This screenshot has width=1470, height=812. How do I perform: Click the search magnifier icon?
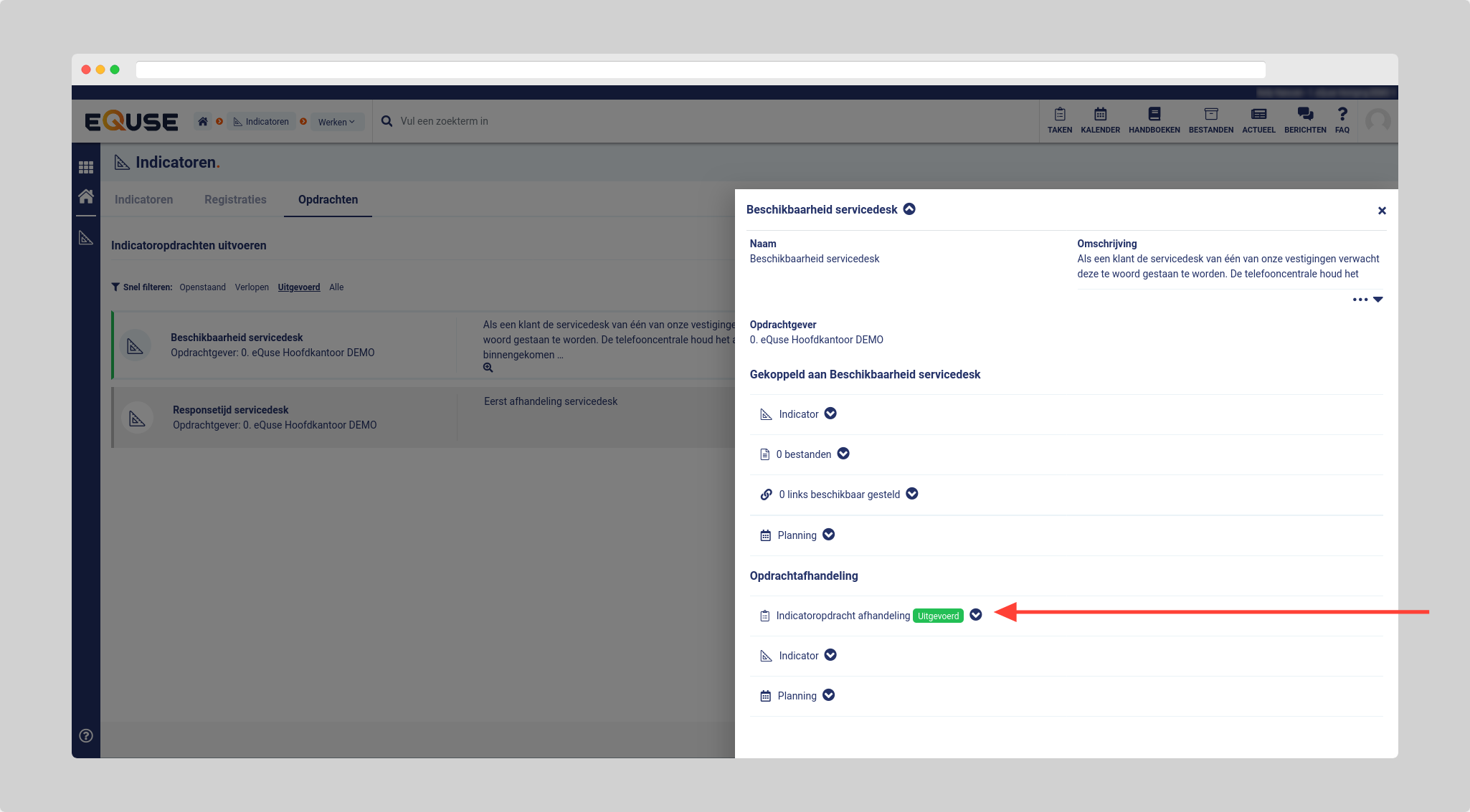click(387, 121)
